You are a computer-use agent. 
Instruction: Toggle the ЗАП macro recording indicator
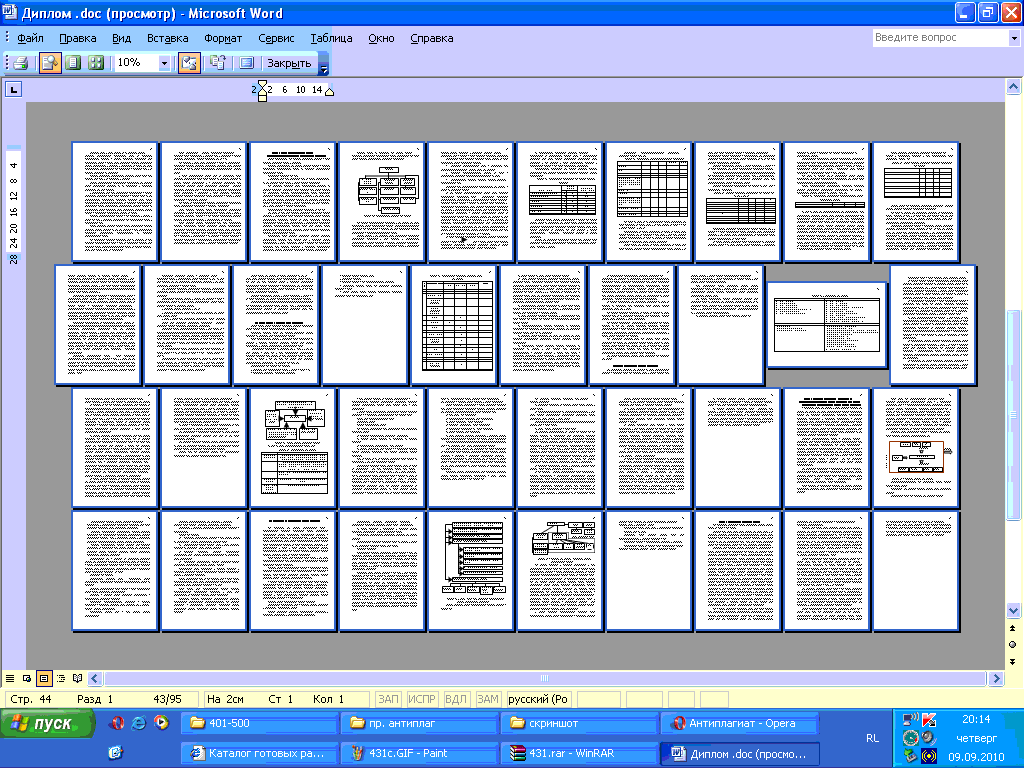point(388,699)
